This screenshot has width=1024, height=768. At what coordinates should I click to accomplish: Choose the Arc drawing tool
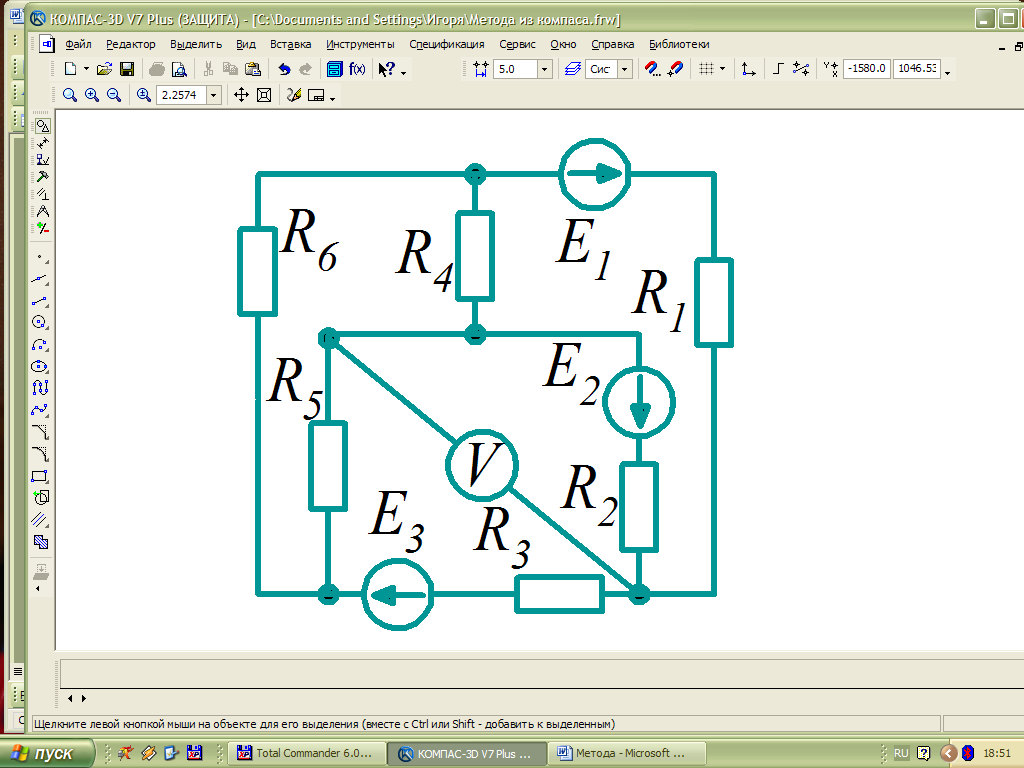coord(40,344)
